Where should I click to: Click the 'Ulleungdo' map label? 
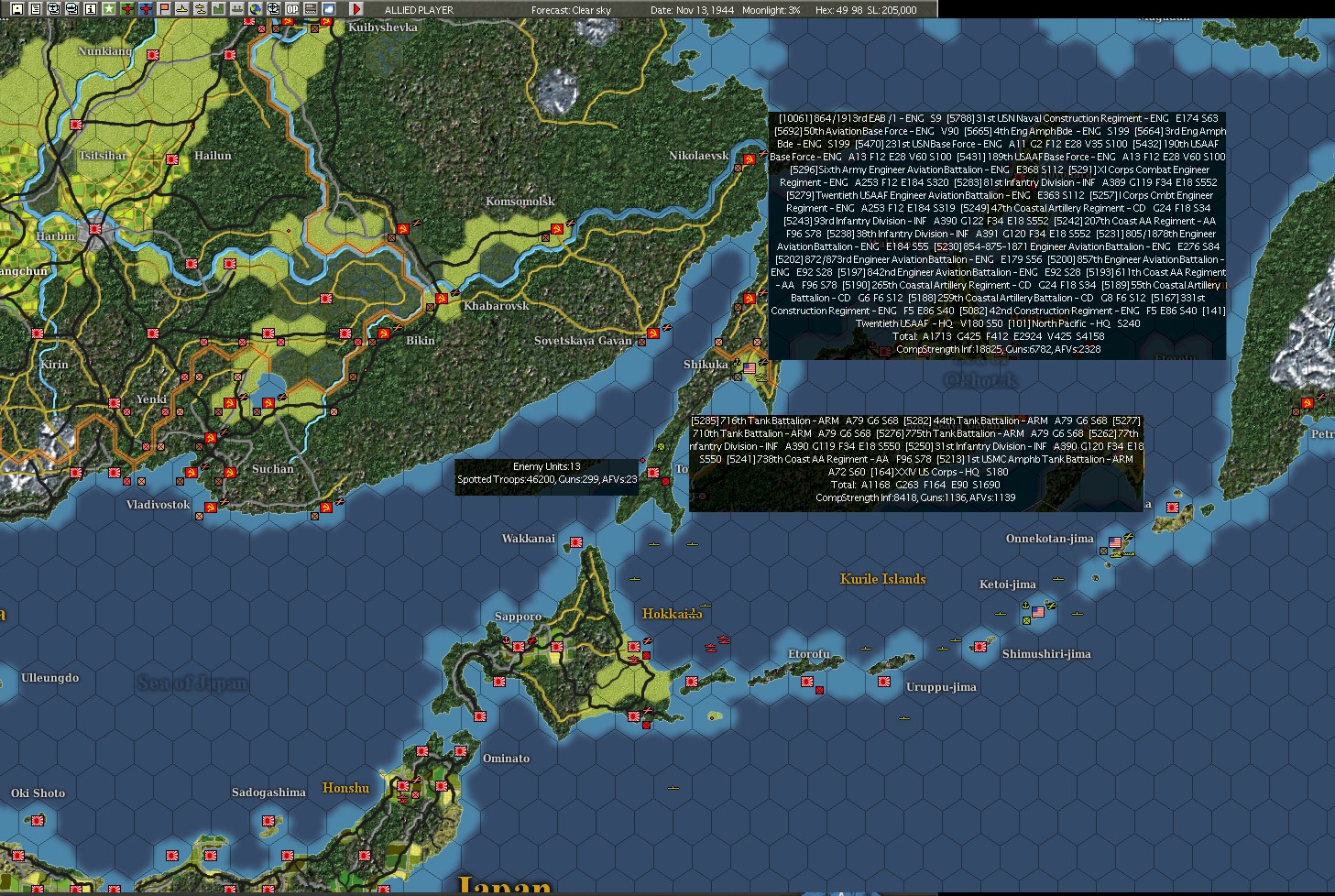49,678
